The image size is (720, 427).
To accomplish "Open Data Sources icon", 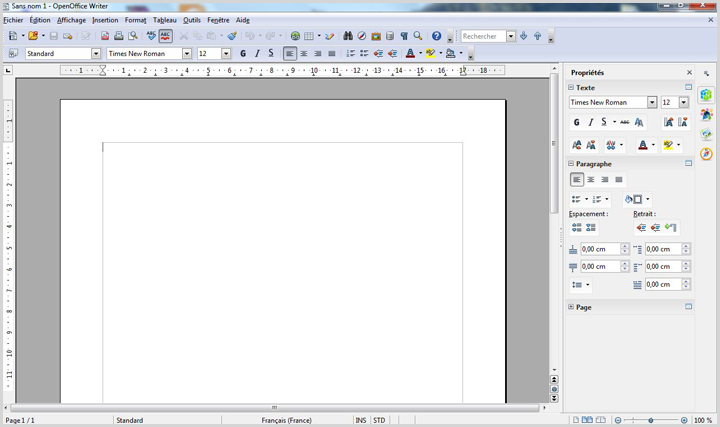I will (390, 36).
